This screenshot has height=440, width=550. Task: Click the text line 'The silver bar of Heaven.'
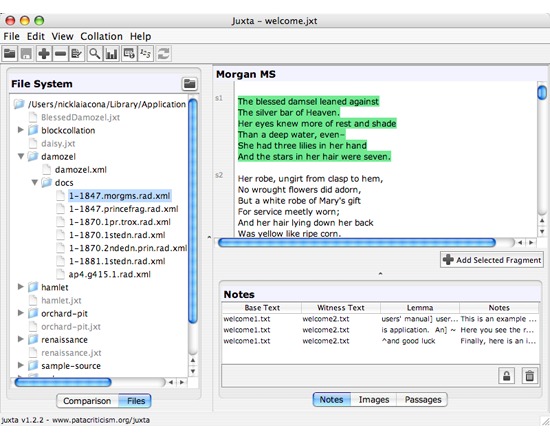(289, 113)
